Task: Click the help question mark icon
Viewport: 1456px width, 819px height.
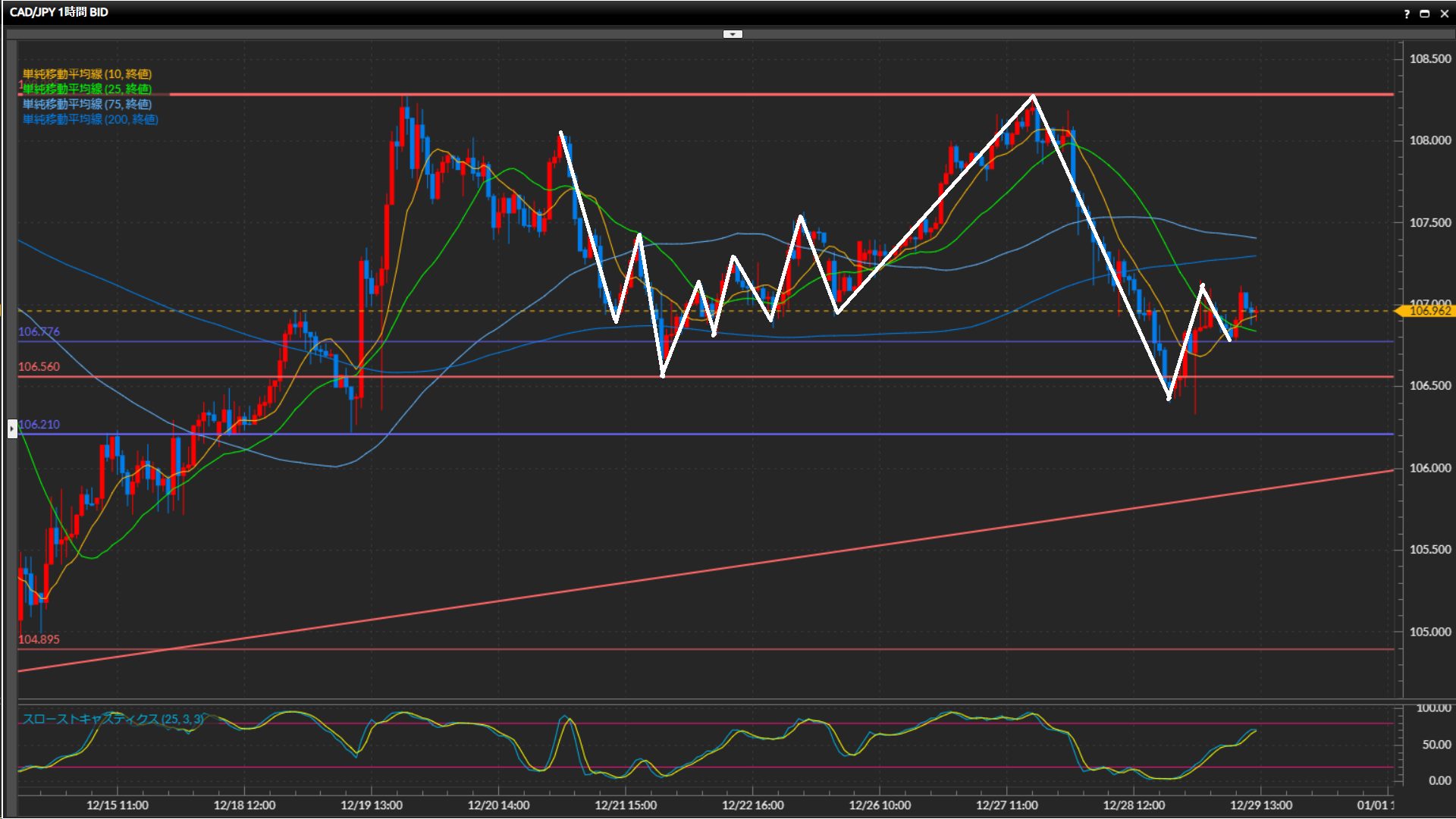Action: click(1407, 14)
